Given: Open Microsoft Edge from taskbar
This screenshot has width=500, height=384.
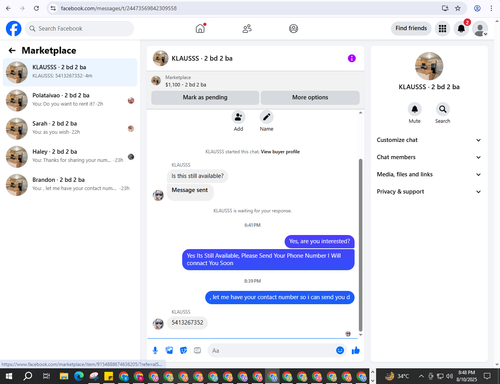Looking at the screenshot, I should click(79, 376).
